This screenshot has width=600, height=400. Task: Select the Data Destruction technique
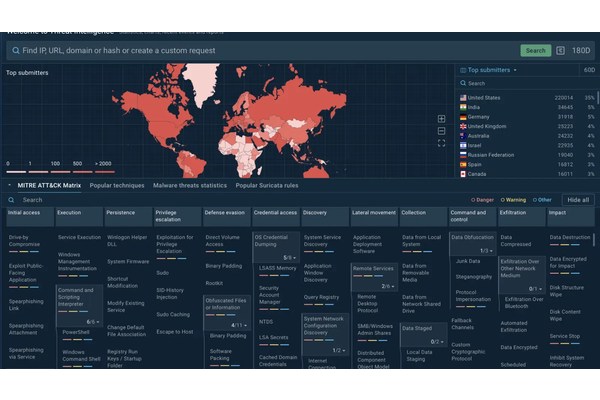point(570,237)
